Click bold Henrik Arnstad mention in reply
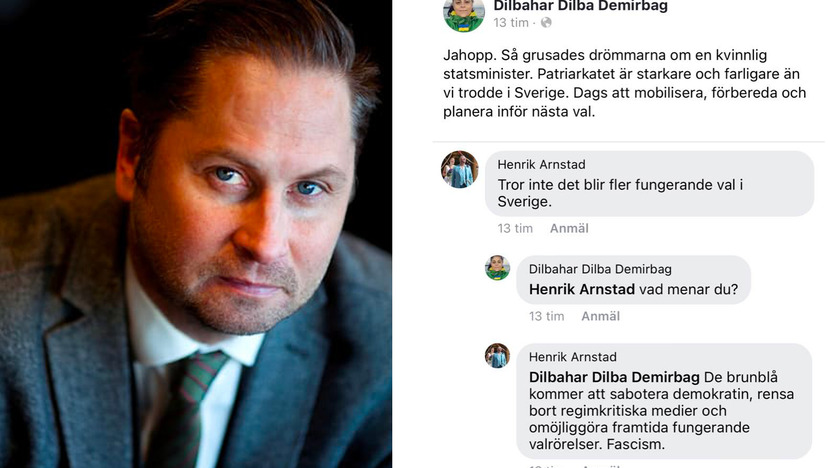The height and width of the screenshot is (468, 828). [x=582, y=289]
